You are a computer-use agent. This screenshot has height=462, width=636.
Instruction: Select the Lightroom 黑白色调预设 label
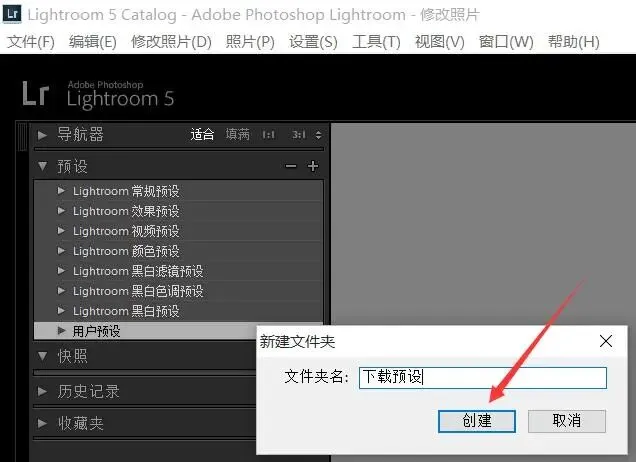point(138,291)
